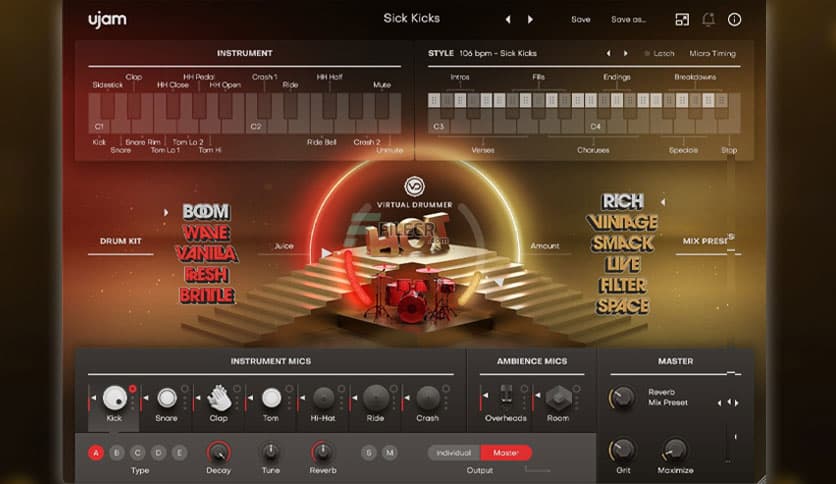The image size is (836, 484).
Task: Open the notifications bell icon
Action: pyautogui.click(x=708, y=20)
